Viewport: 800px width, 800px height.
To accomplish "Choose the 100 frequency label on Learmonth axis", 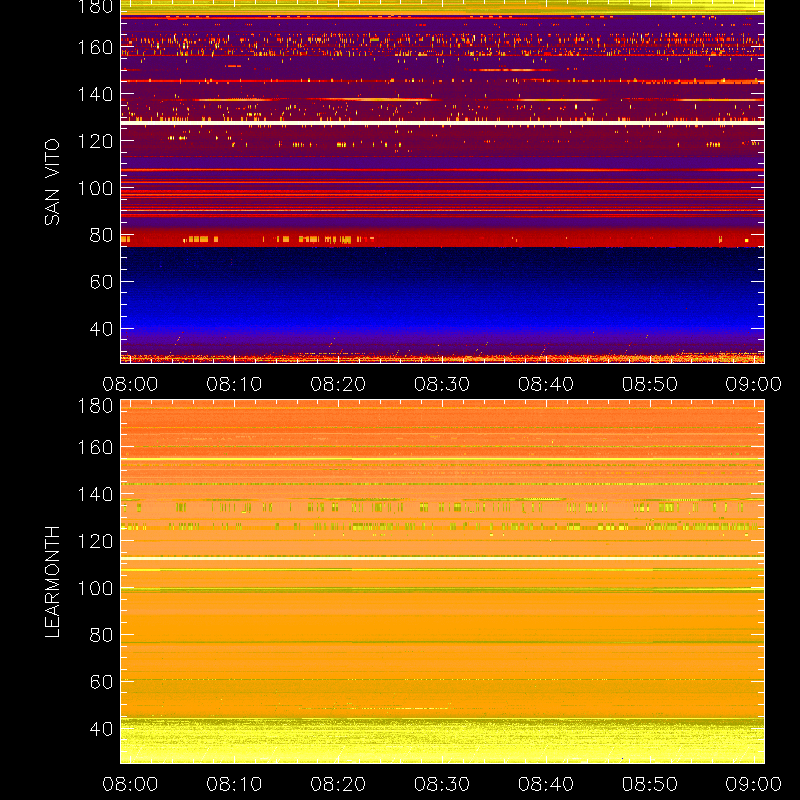I will click(x=95, y=588).
